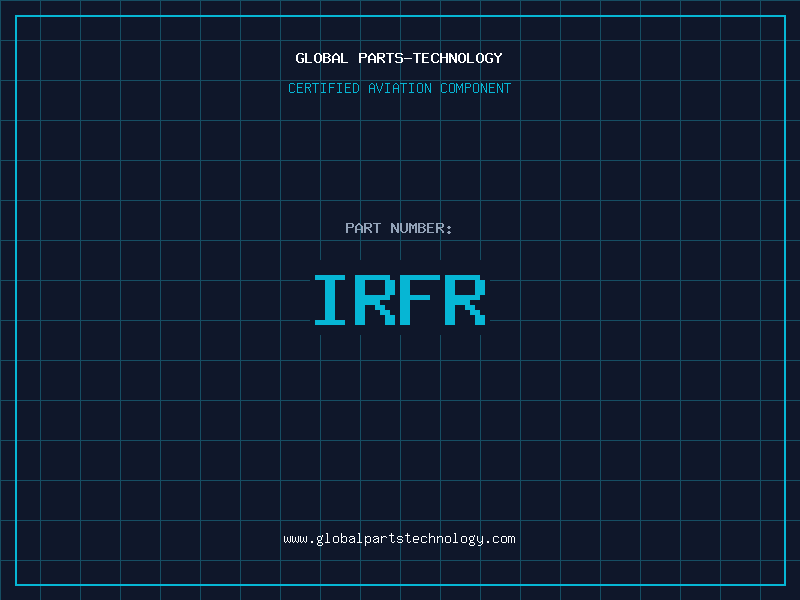The image size is (800, 600).
Task: Click the letter I in the part number
Action: [330, 300]
